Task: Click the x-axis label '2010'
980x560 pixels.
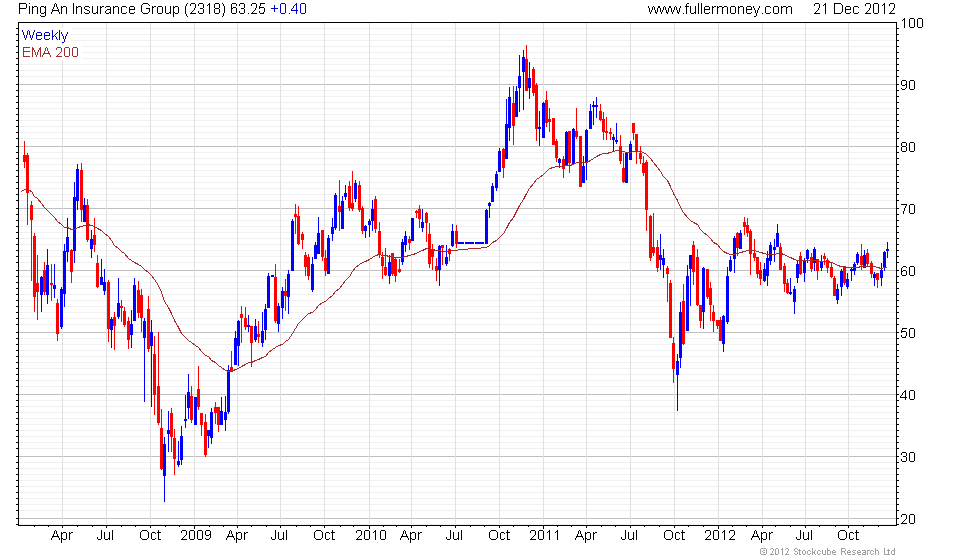Action: (x=371, y=536)
